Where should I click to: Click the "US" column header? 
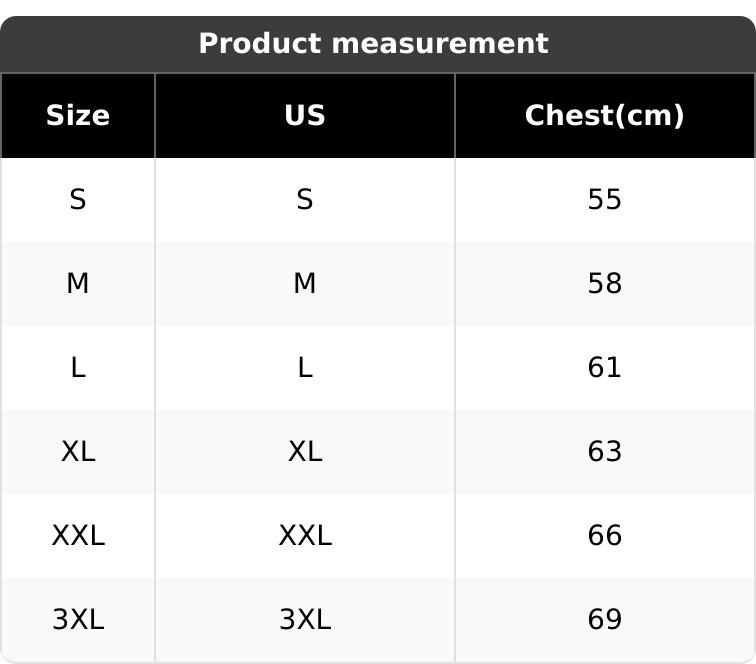[x=305, y=116]
